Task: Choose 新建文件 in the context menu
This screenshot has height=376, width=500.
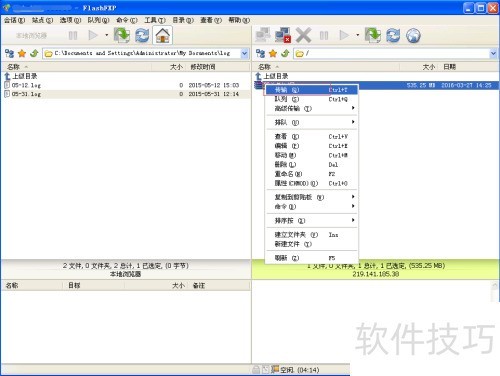Action: (x=311, y=244)
